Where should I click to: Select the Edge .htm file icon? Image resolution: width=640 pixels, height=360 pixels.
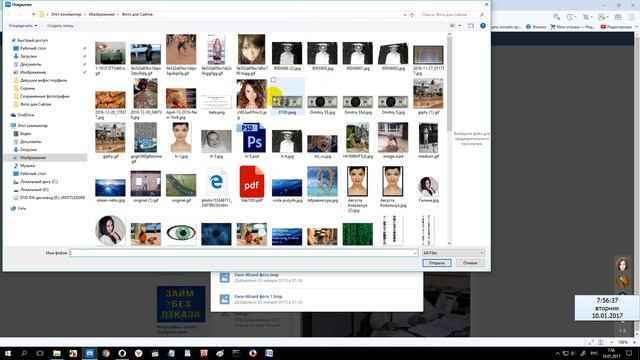pyautogui.click(x=216, y=182)
